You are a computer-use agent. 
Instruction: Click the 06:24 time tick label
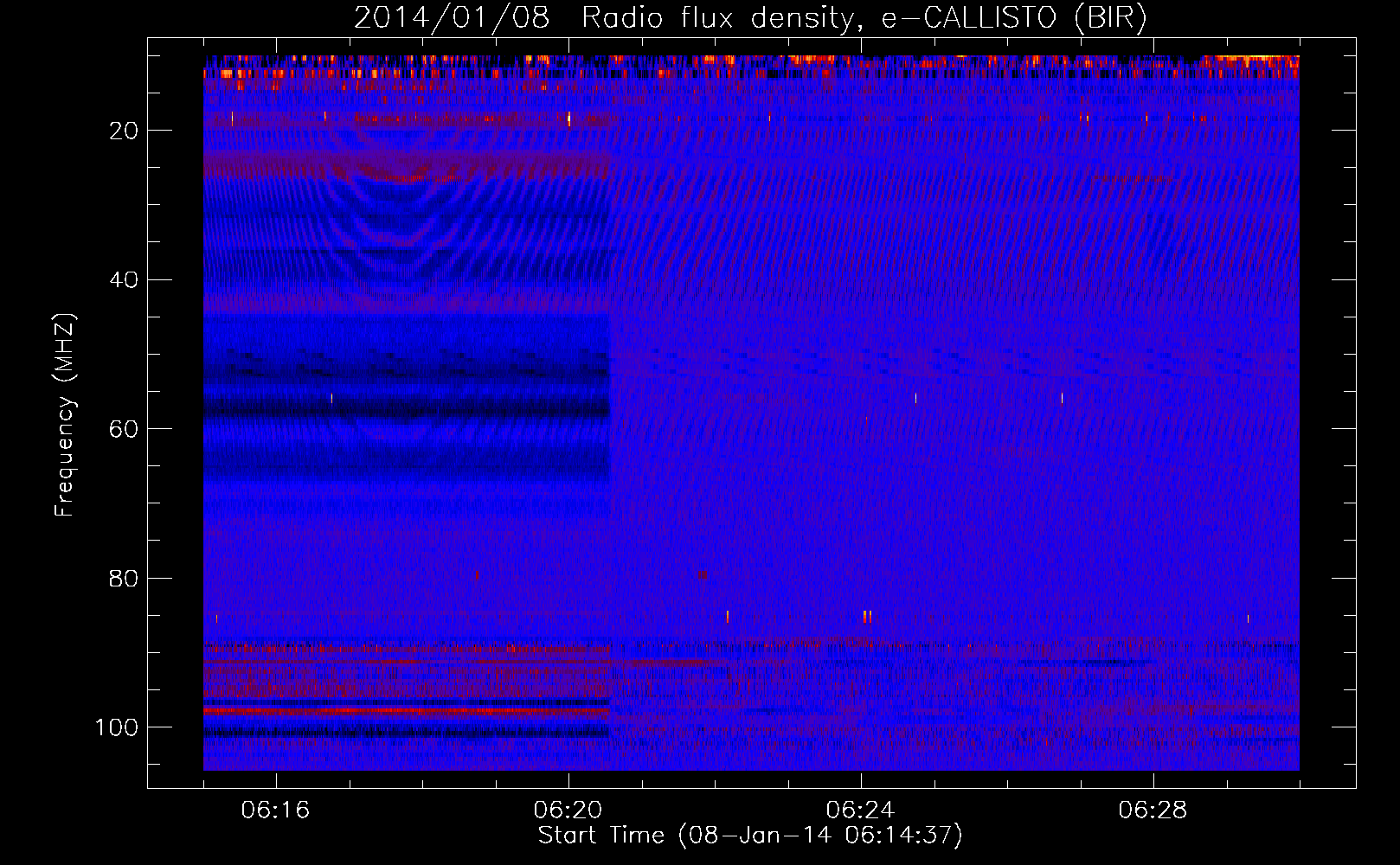point(860,811)
